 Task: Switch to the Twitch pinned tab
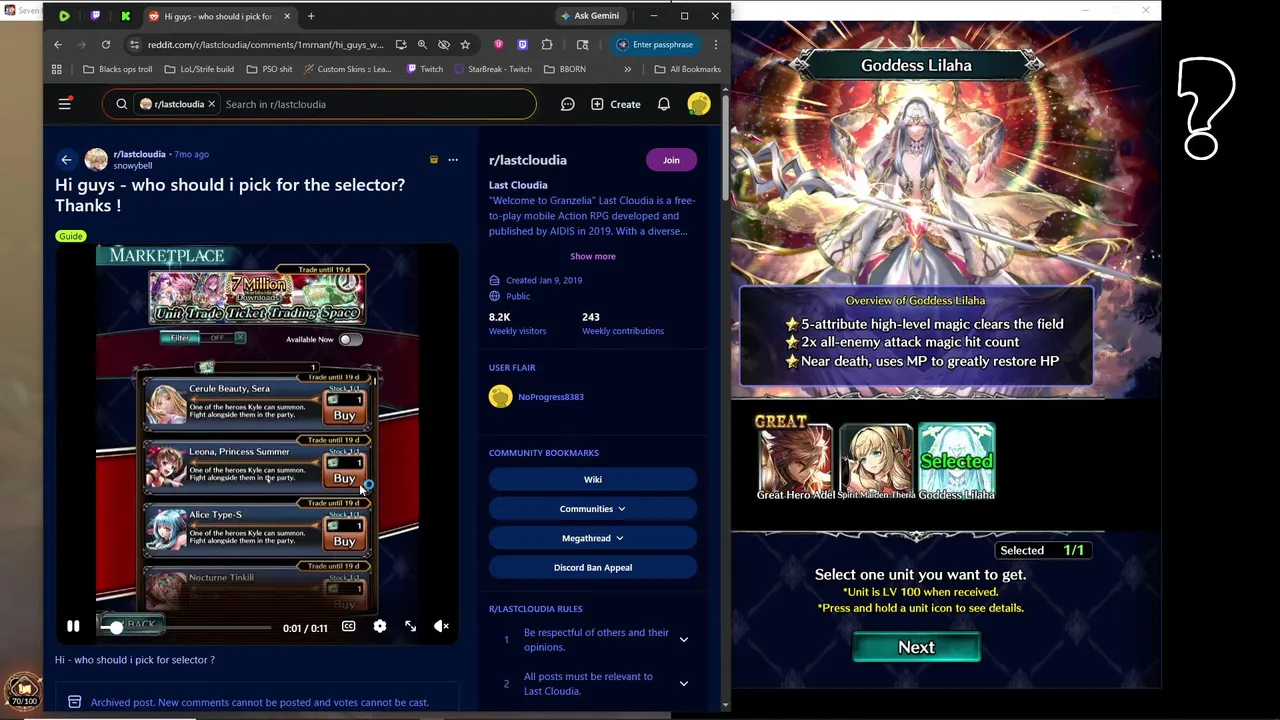[x=95, y=16]
